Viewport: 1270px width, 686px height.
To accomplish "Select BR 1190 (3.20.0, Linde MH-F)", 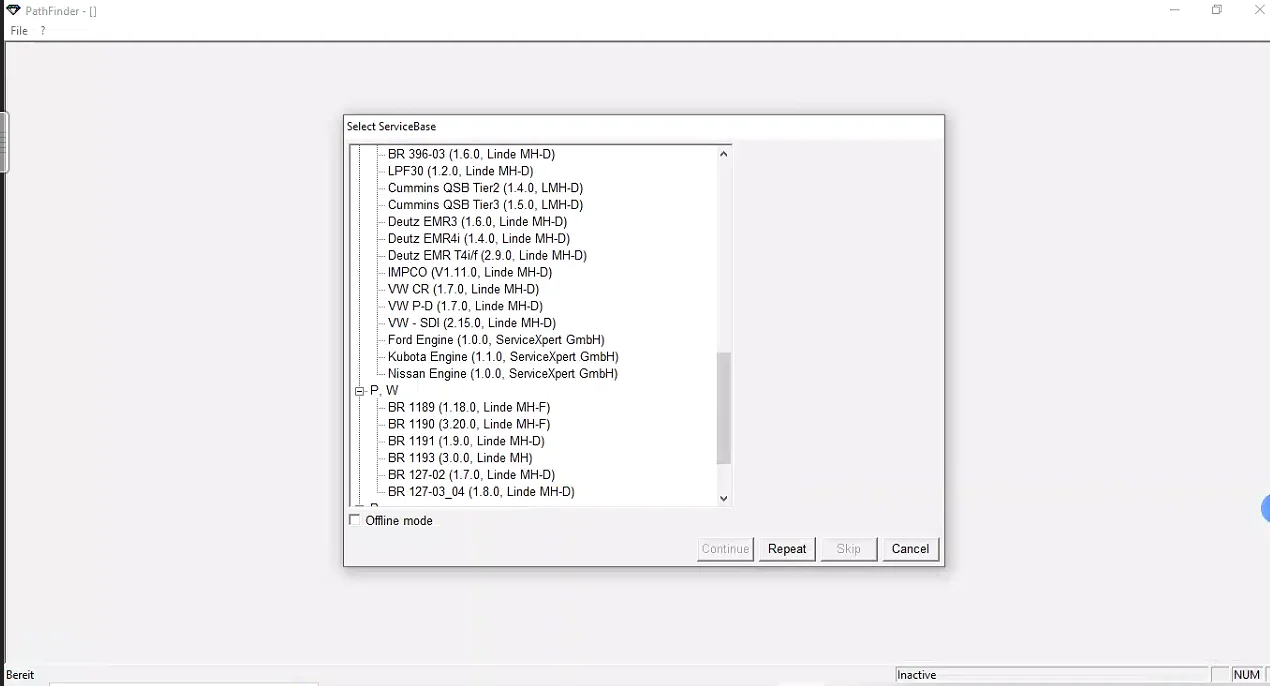I will point(469,425).
